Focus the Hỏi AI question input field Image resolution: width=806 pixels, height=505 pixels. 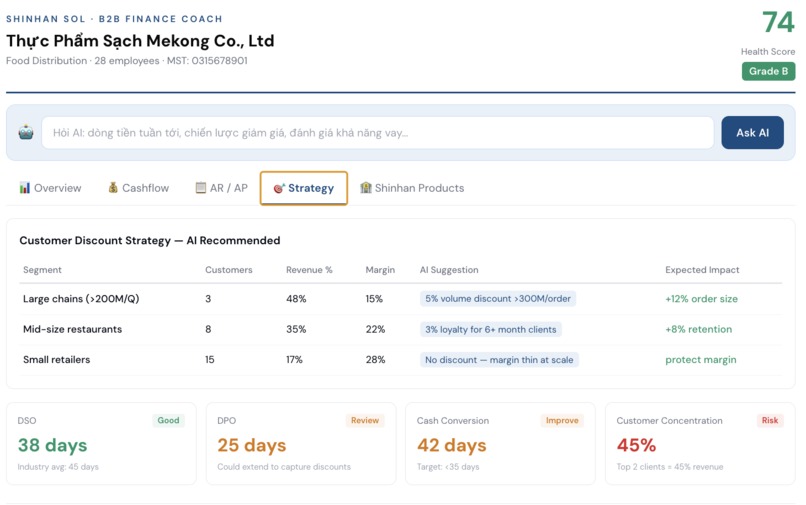pyautogui.click(x=378, y=133)
